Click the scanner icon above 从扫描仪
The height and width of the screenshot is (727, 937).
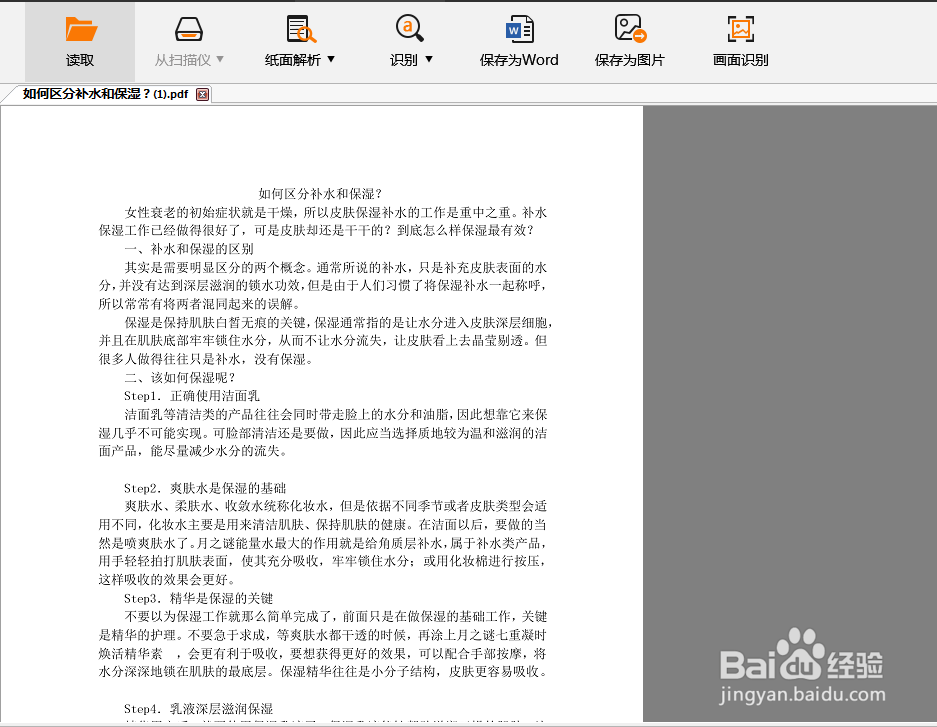[x=189, y=29]
